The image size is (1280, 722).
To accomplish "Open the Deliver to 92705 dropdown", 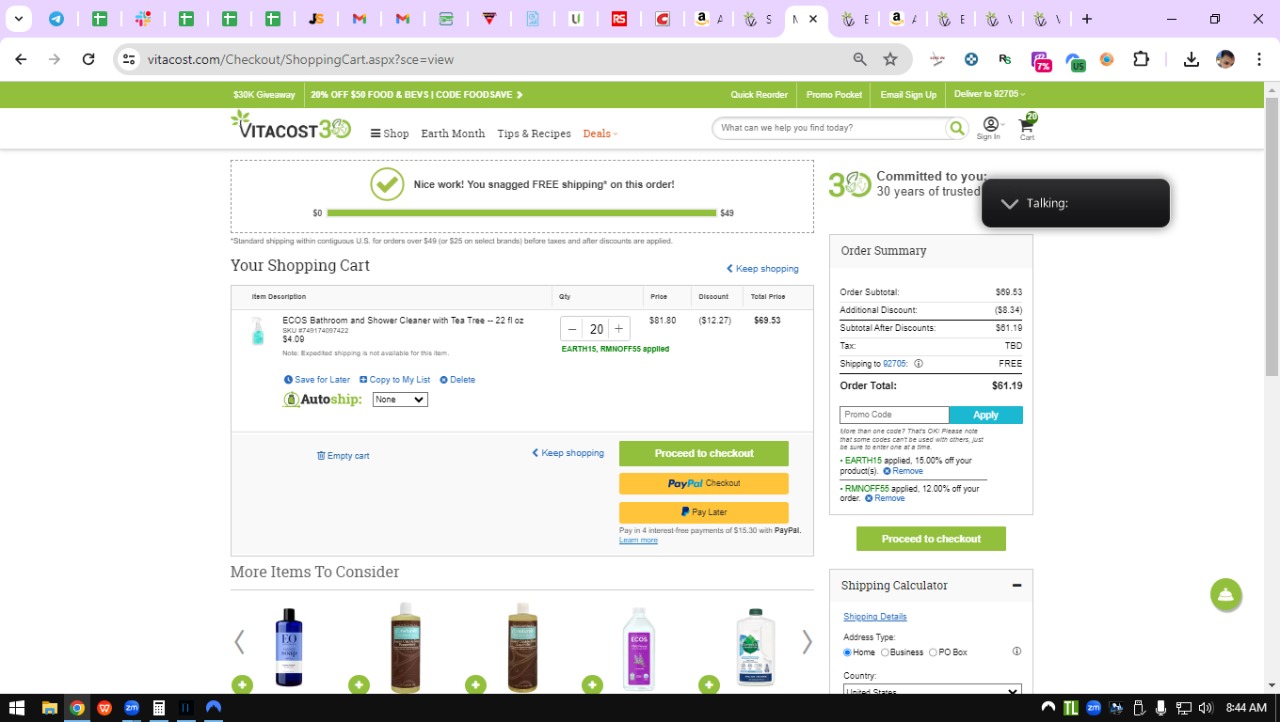I will (x=990, y=94).
